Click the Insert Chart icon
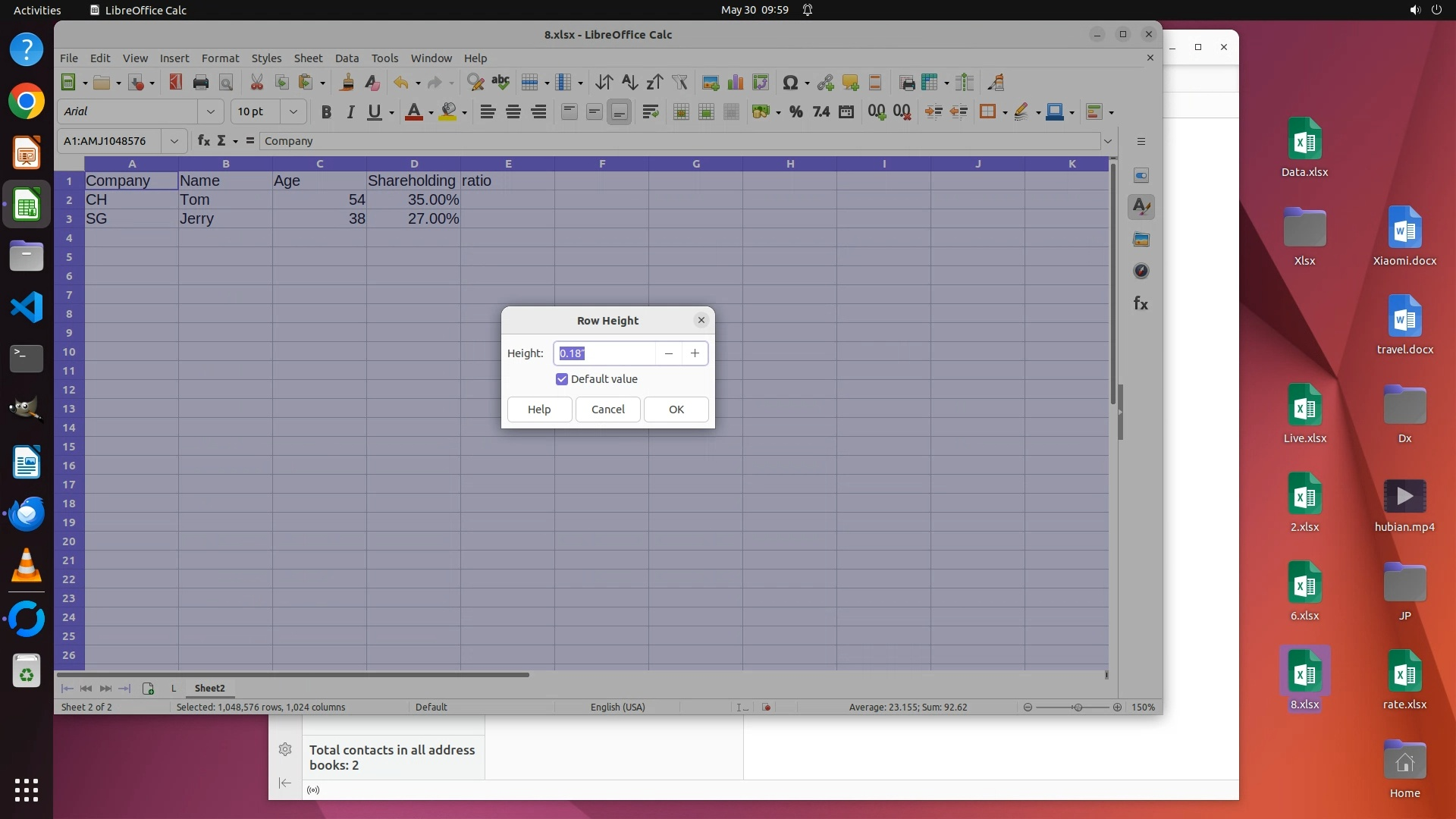The width and height of the screenshot is (1456, 819). [735, 83]
